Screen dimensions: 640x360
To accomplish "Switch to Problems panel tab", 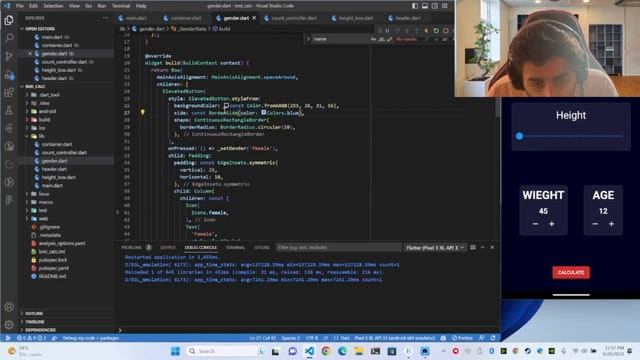I will pyautogui.click(x=131, y=247).
